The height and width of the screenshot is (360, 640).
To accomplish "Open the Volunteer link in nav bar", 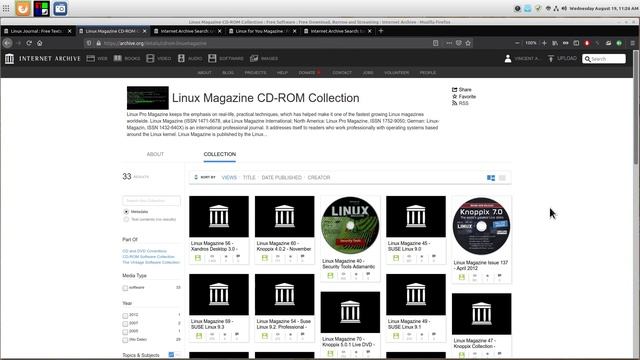I will tap(396, 73).
